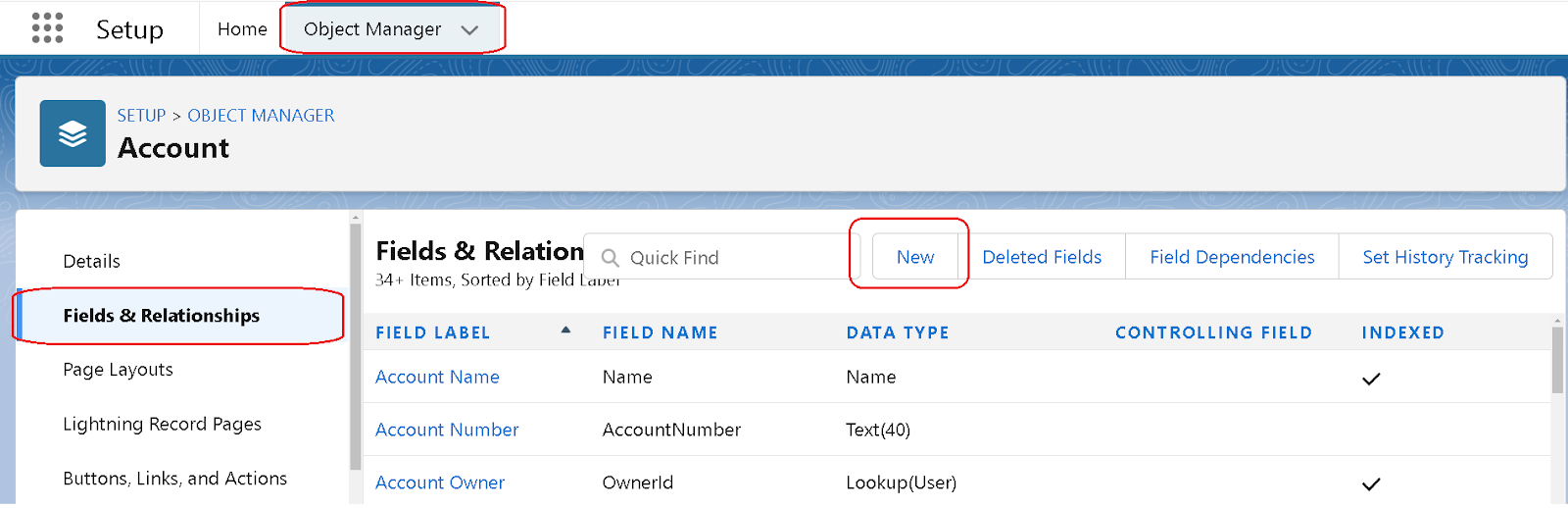This screenshot has height=508, width=1568.
Task: Open Field Dependencies
Action: tap(1232, 257)
